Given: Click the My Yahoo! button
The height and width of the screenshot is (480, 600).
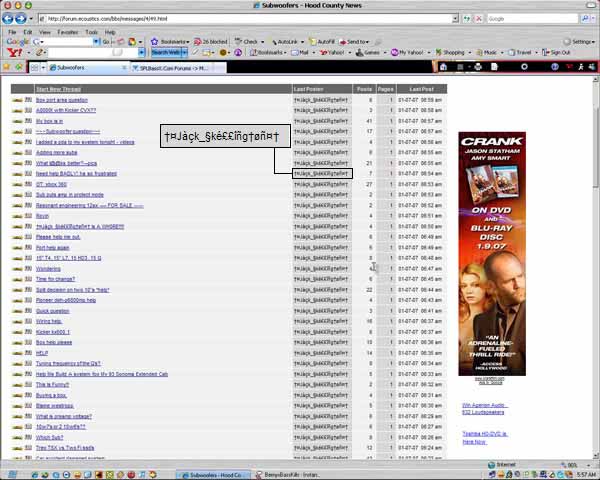Looking at the screenshot, I should click(x=408, y=52).
